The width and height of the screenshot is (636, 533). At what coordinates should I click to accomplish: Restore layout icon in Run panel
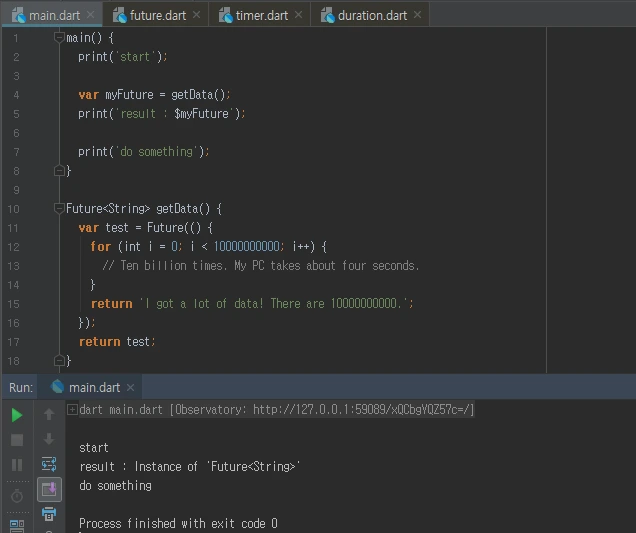(x=17, y=526)
